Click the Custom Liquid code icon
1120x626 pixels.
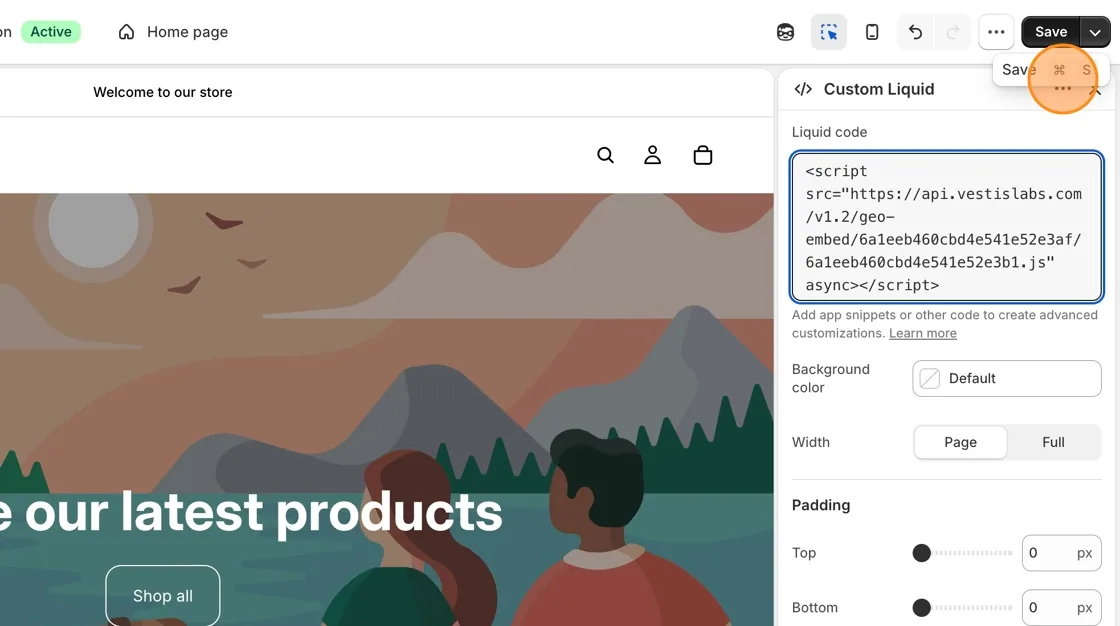point(803,89)
